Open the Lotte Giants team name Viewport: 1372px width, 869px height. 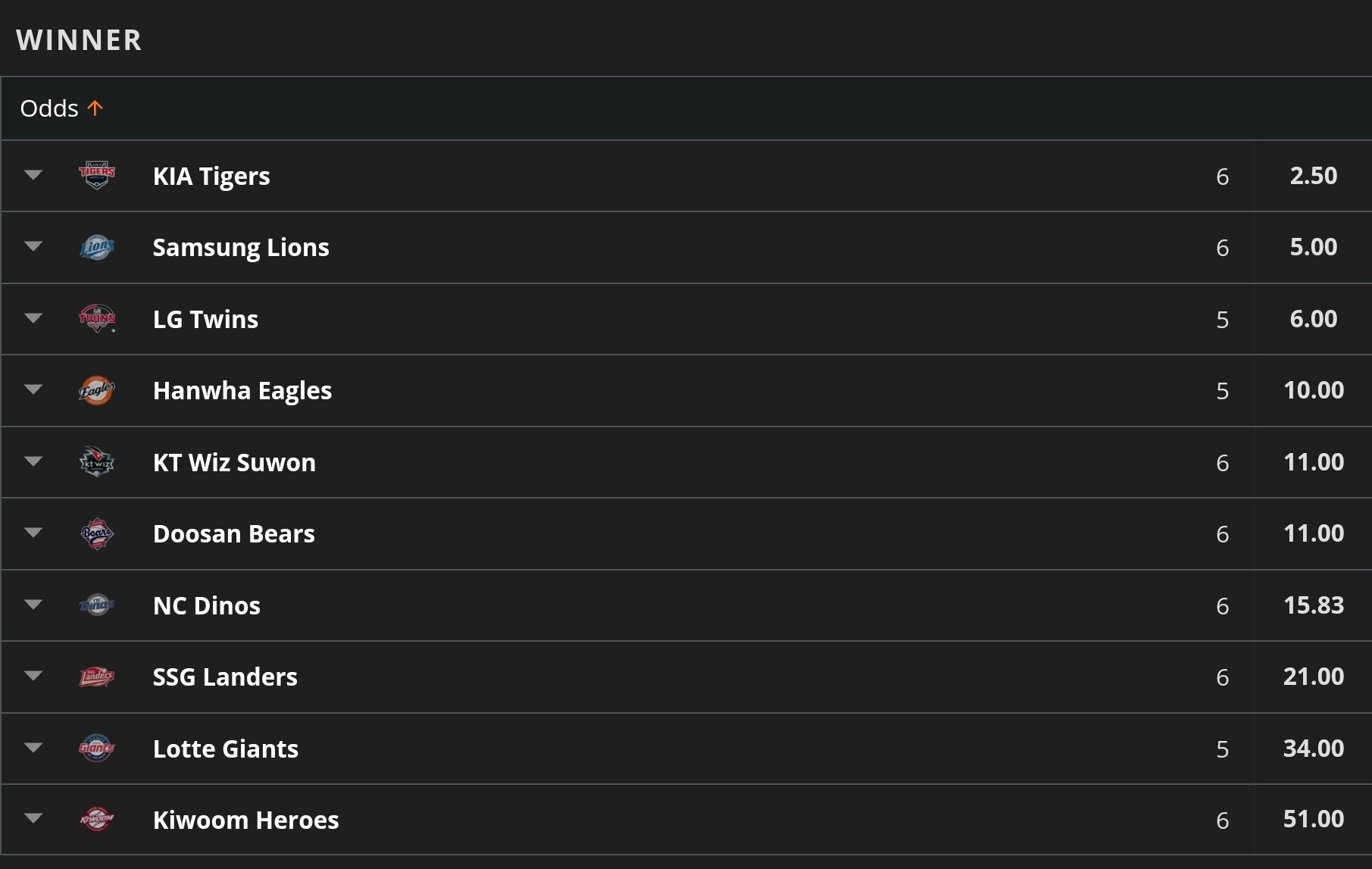[226, 749]
